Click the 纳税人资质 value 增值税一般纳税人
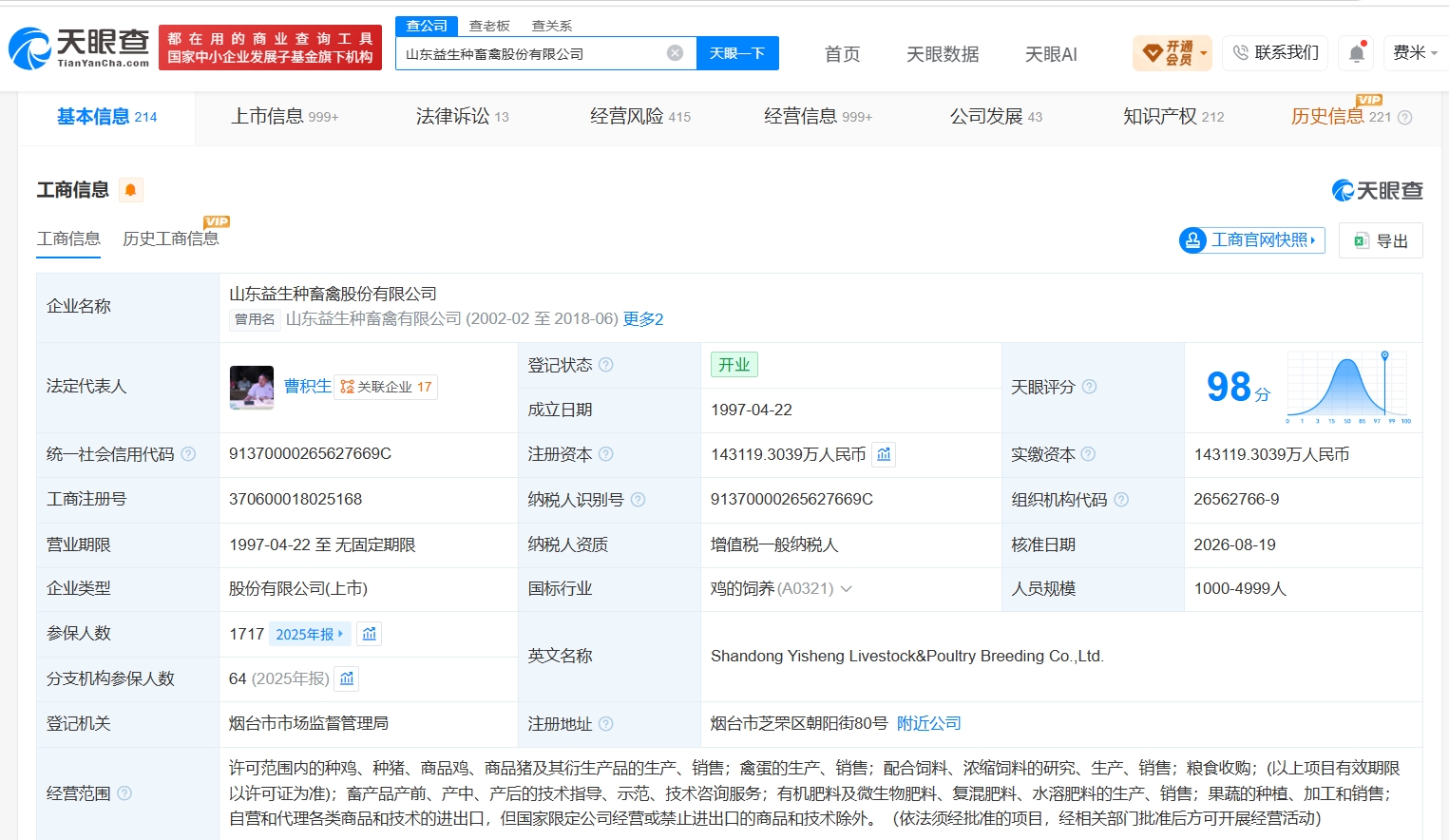1449x840 pixels. click(x=774, y=545)
